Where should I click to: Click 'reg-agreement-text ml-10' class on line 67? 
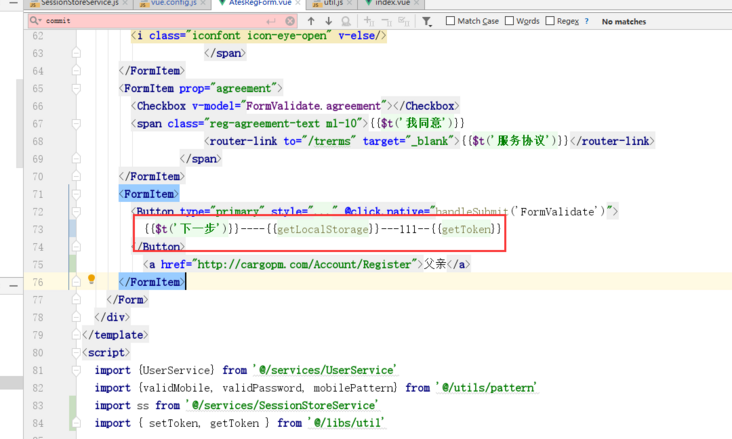click(x=283, y=124)
